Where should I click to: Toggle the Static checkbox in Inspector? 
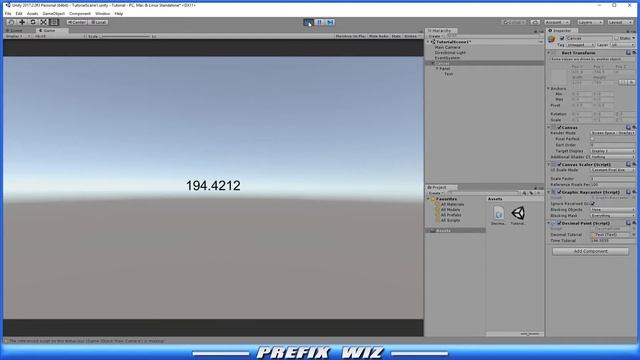[x=616, y=38]
